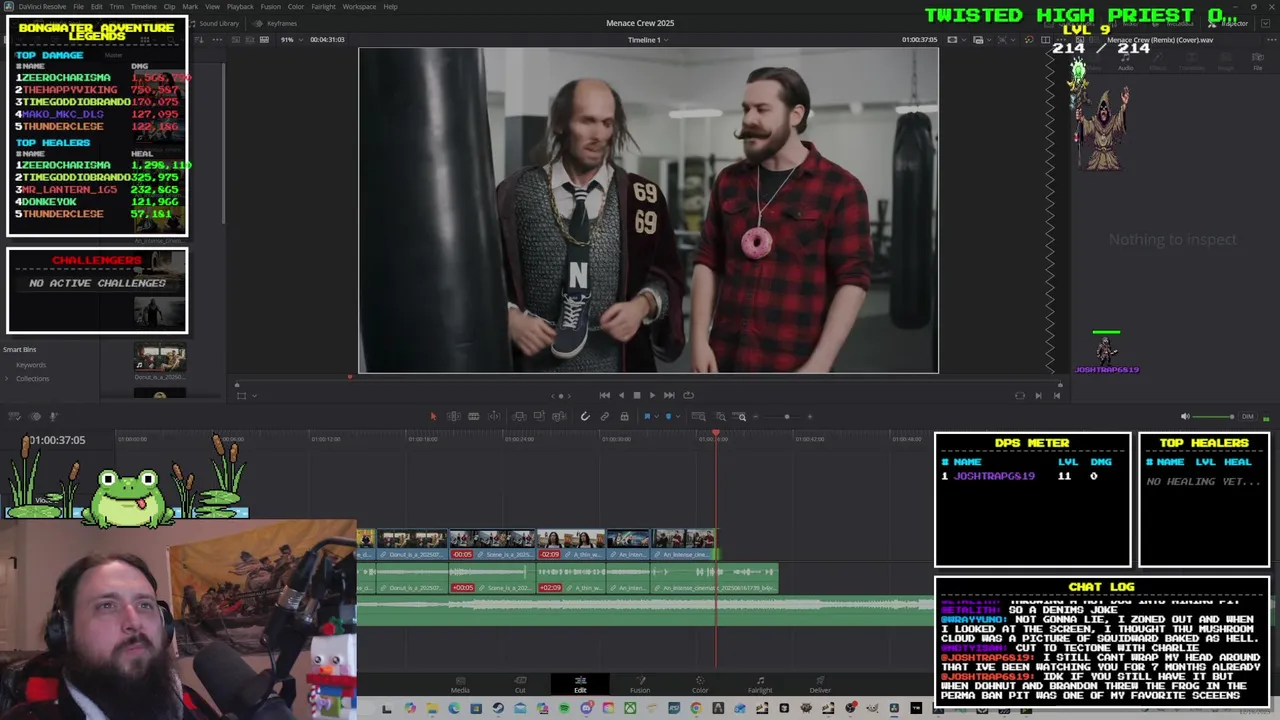Open the viewer zoom 91% dropdown
Screen dimensions: 1280x720
289,39
